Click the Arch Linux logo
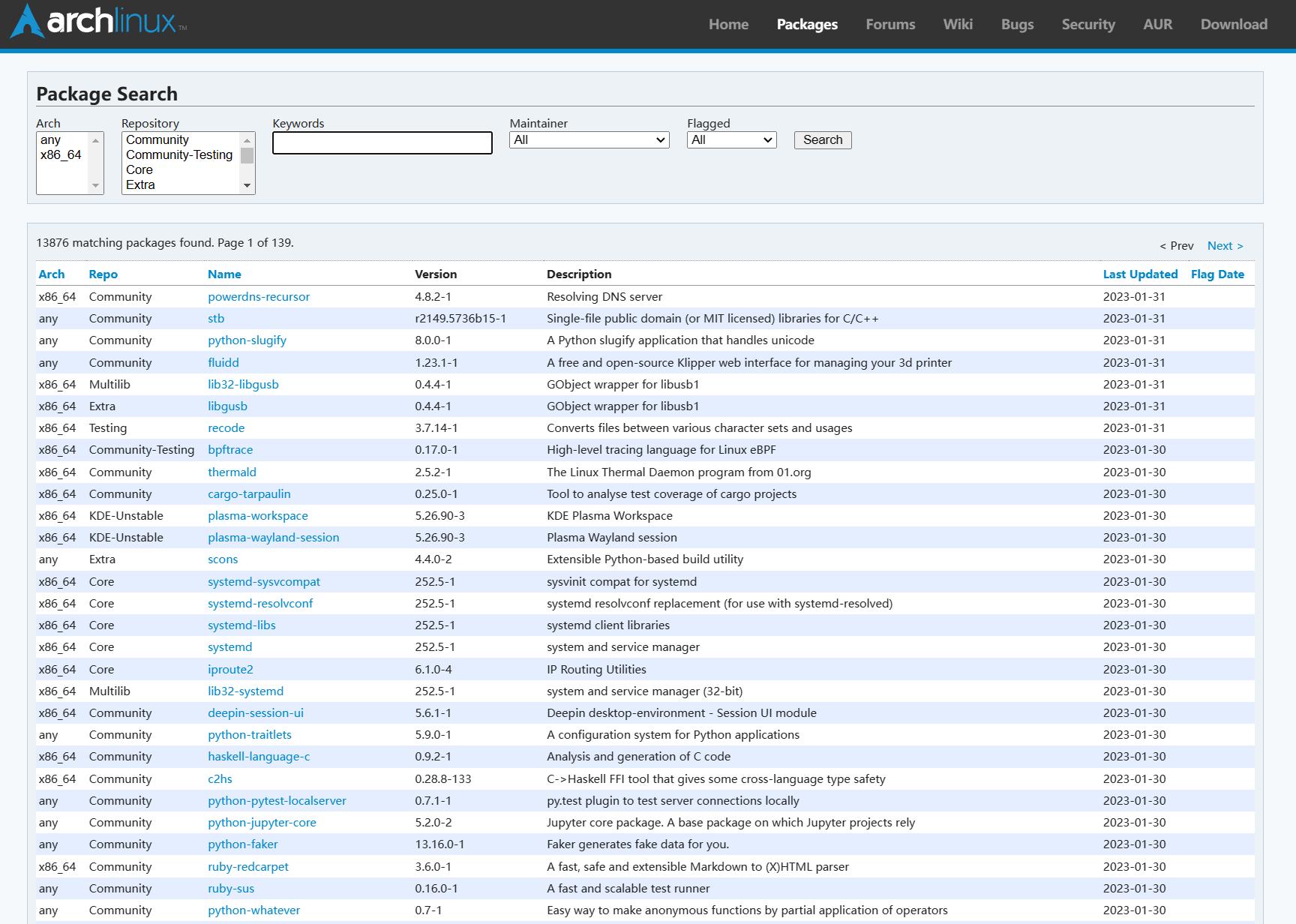The width and height of the screenshot is (1296, 924). (97, 22)
